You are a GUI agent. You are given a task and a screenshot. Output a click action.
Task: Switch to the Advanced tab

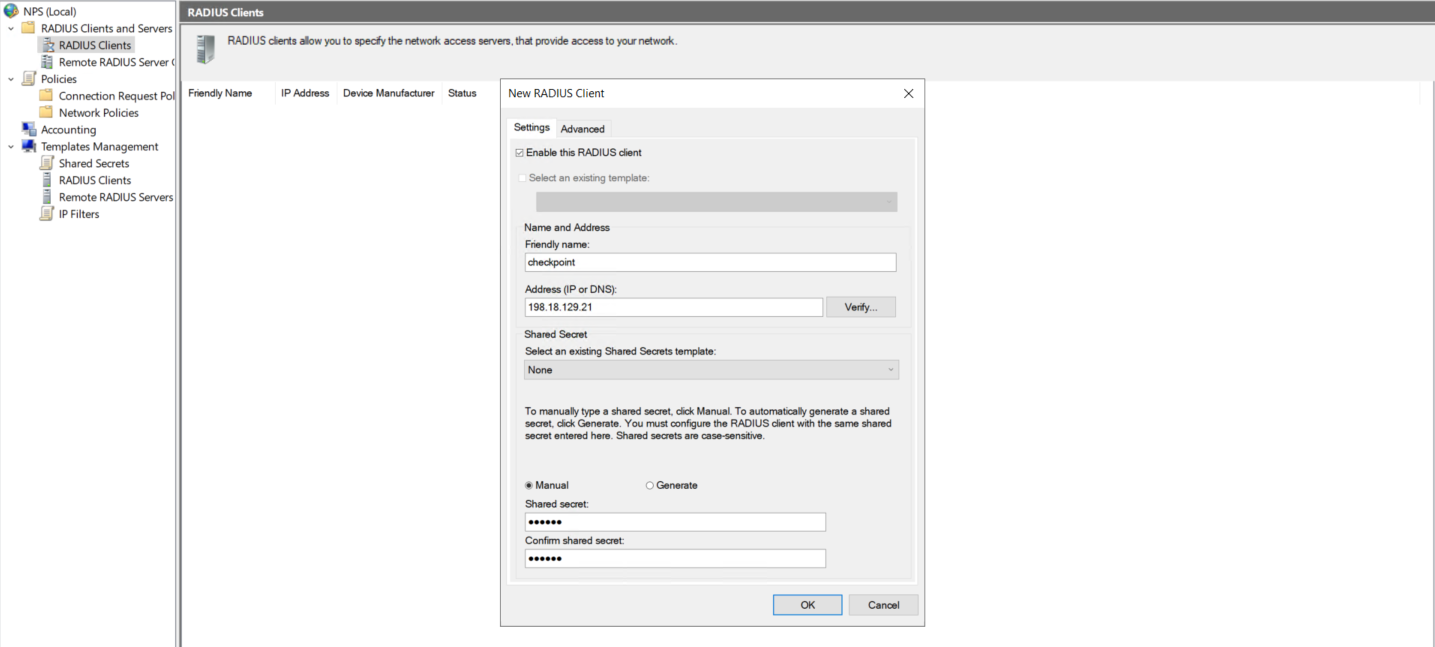pos(582,129)
